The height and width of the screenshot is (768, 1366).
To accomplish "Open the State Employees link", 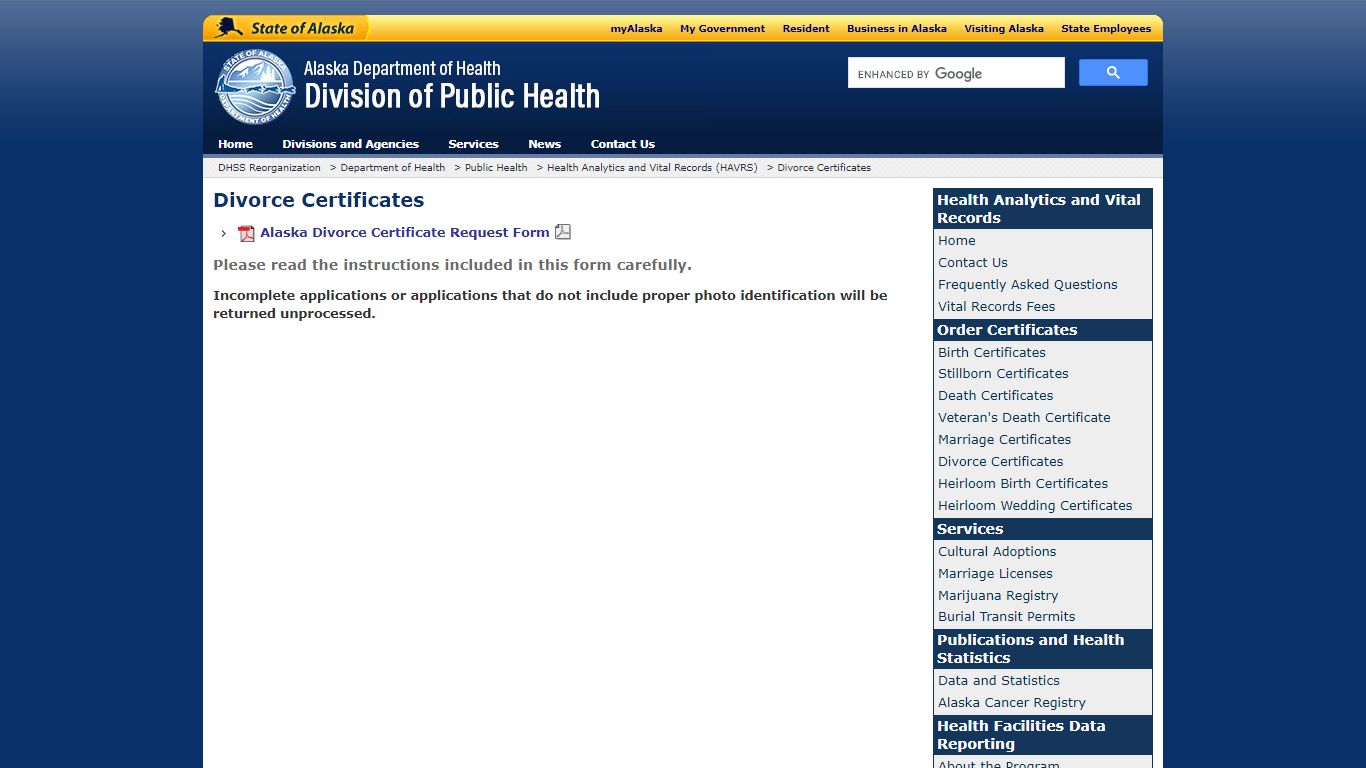I will (1106, 28).
